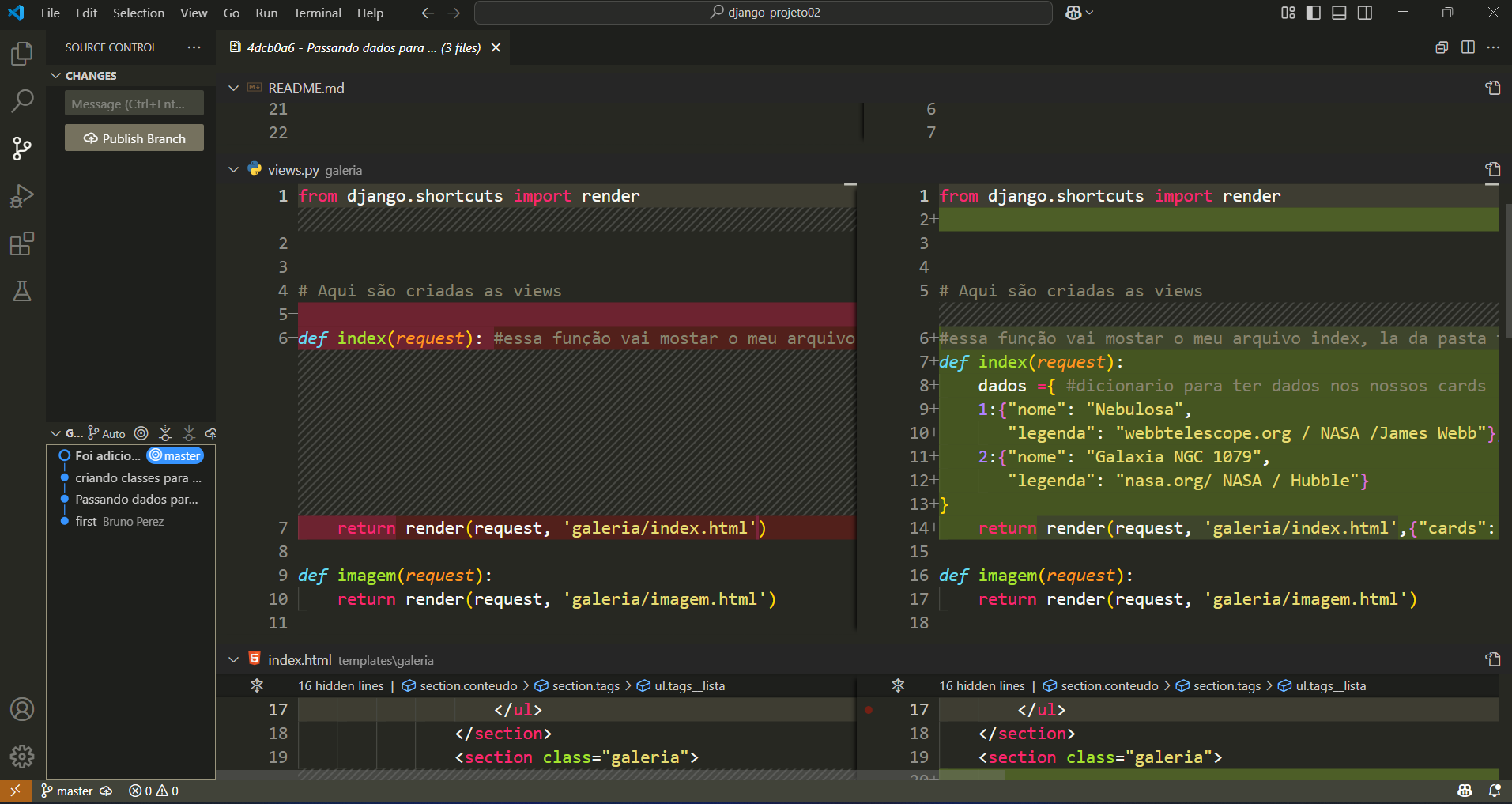Collapse the Graph section in source control

pos(56,433)
